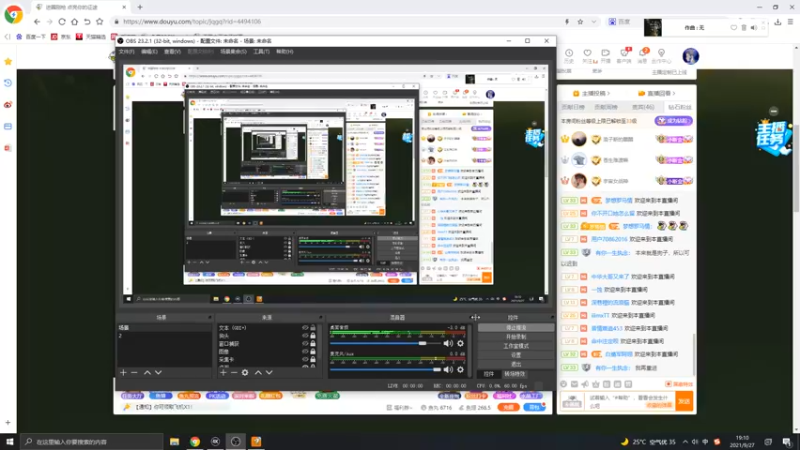Open 消息 messages icon on Douyu

642,56
